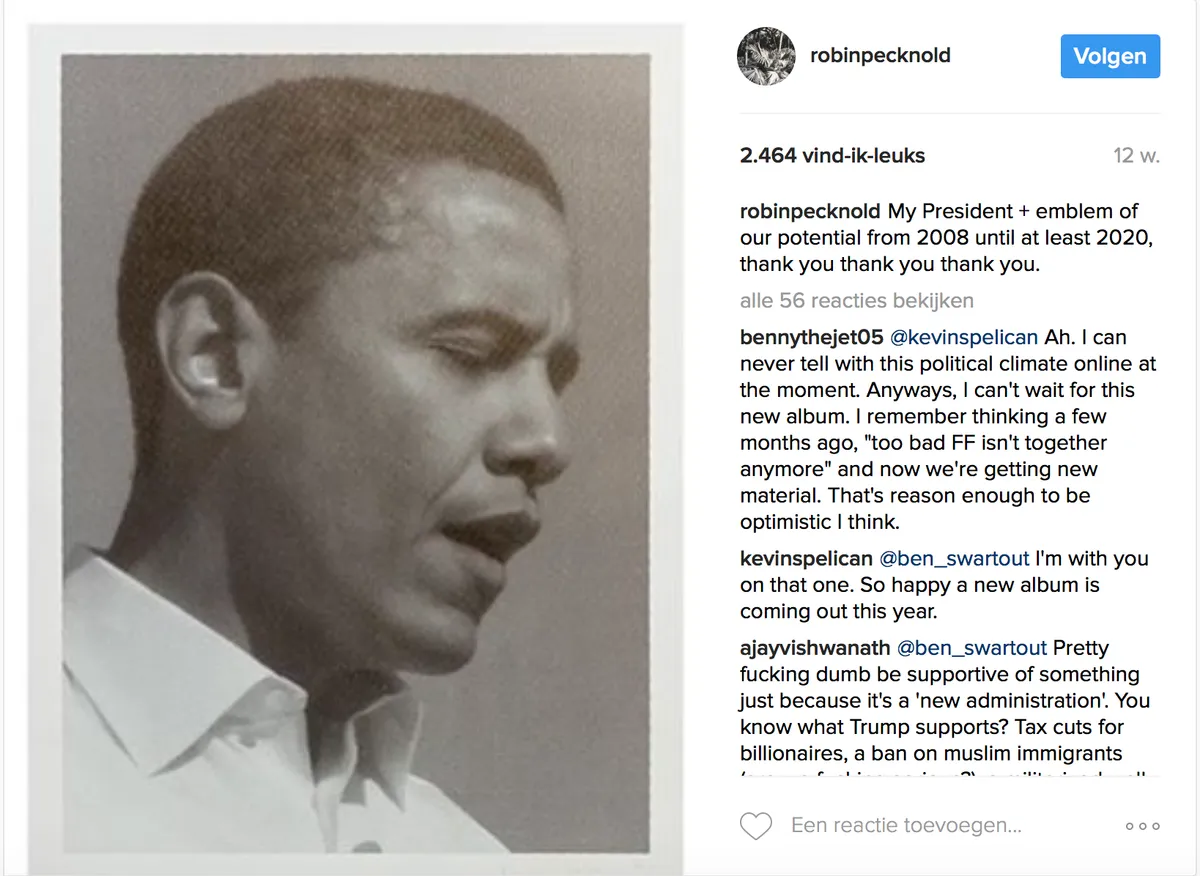Screen dimensions: 1200x876
Task: Click ajayvishwanath's comment text about Trump
Action: coord(940,714)
